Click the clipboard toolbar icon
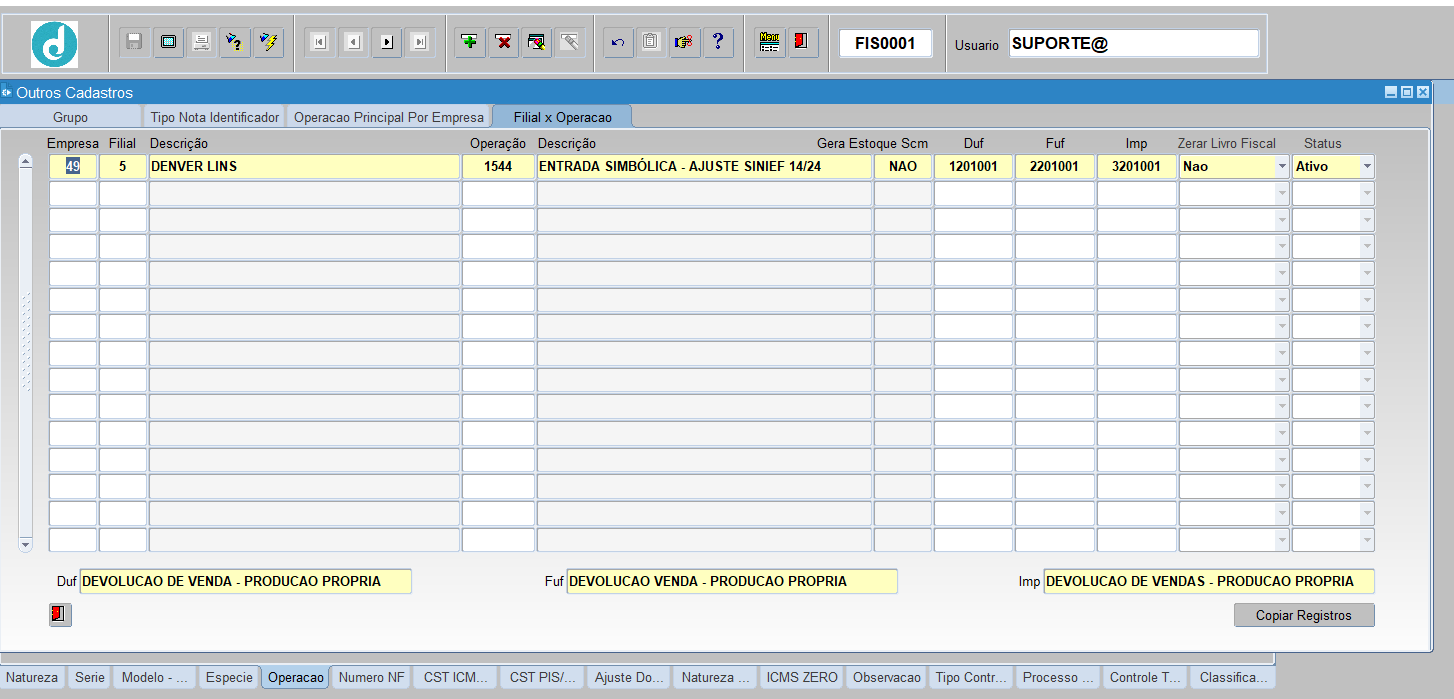This screenshot has height=699, width=1454. coord(651,42)
